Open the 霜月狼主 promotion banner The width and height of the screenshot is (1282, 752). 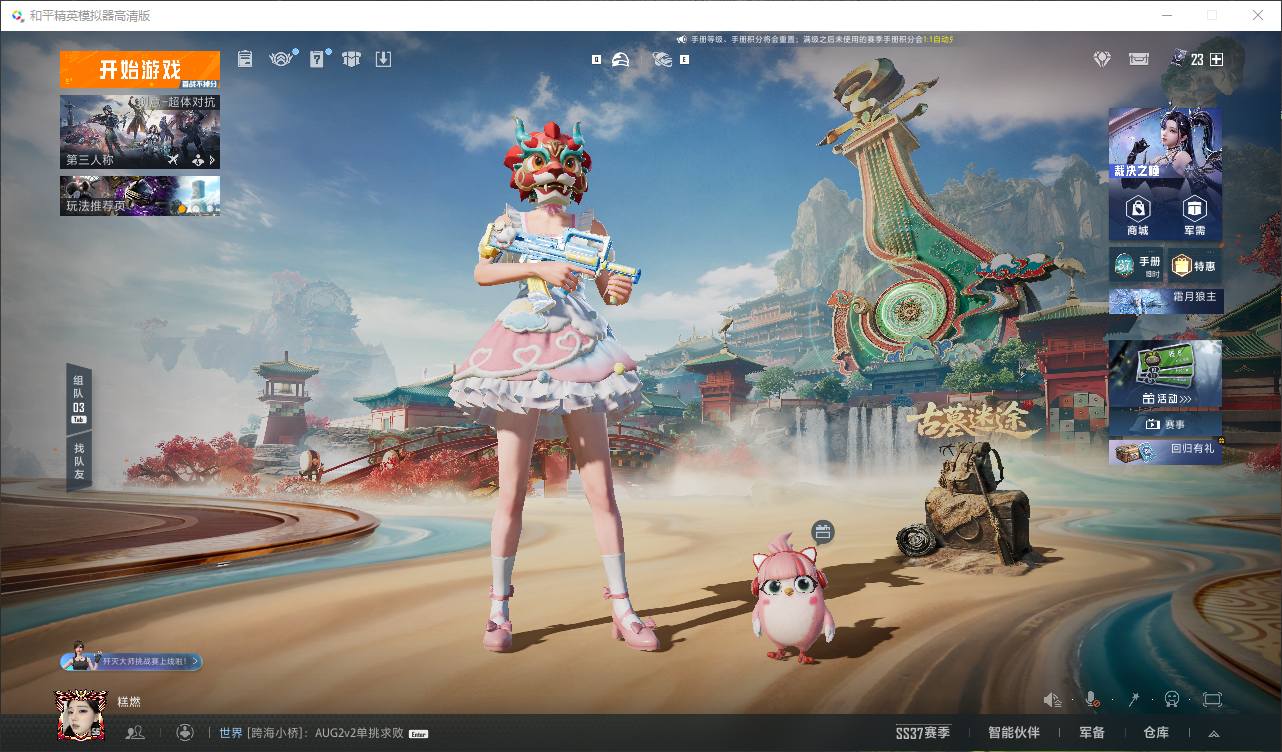[1165, 299]
